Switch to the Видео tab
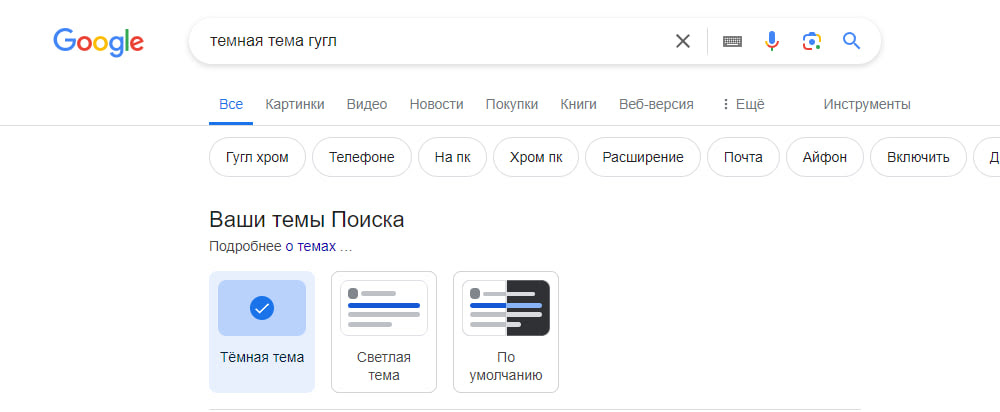1000x412 pixels. (367, 104)
